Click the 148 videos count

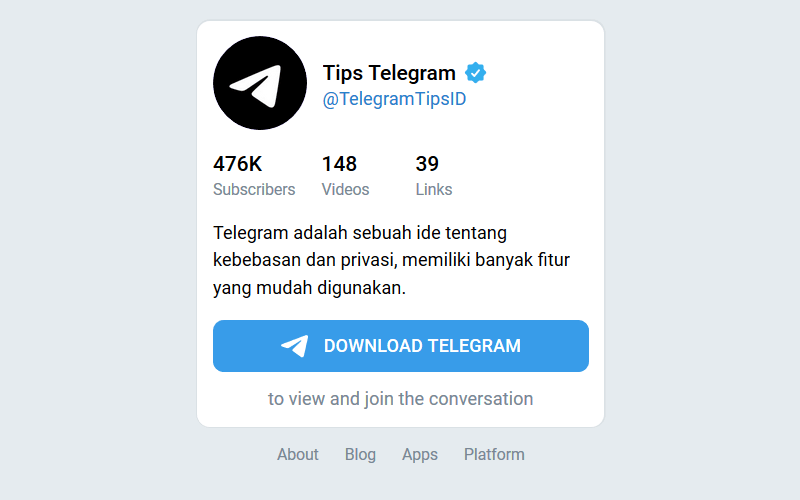coord(339,164)
